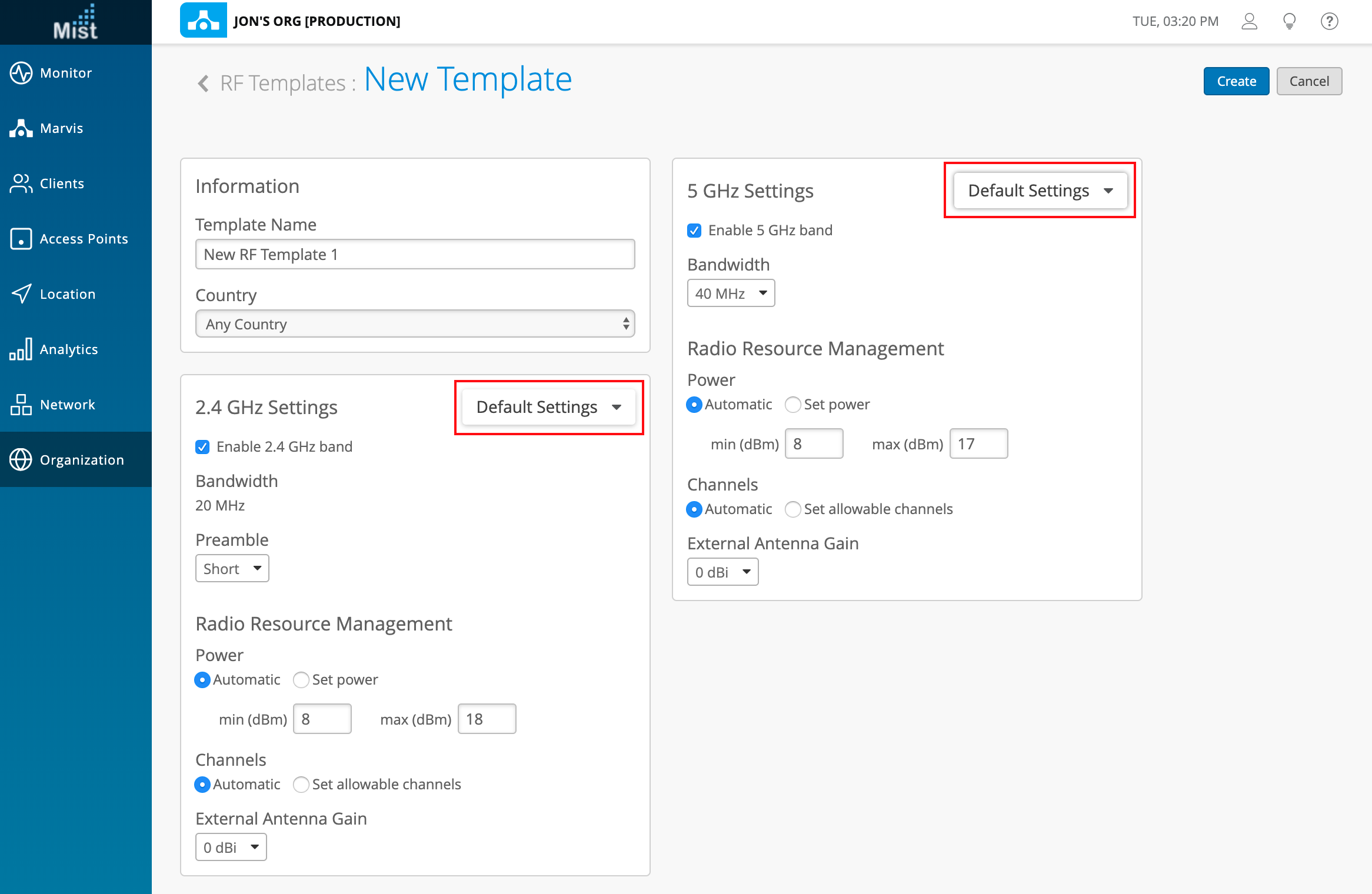Expand the 40 MHz bandwidth dropdown
The height and width of the screenshot is (894, 1372).
[x=731, y=293]
